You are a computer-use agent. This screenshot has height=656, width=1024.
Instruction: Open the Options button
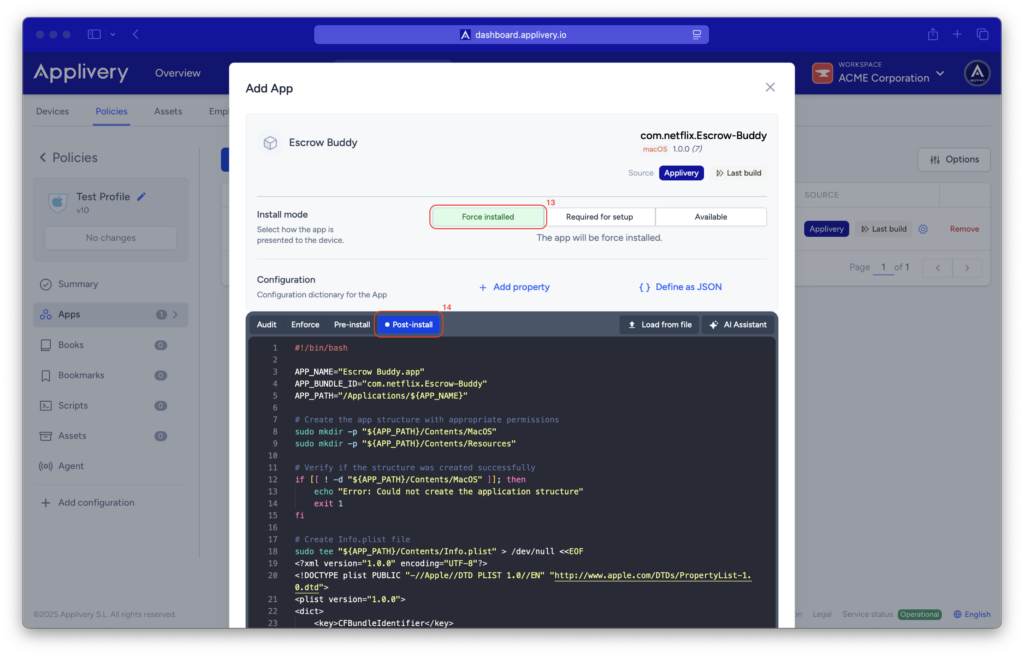954,159
